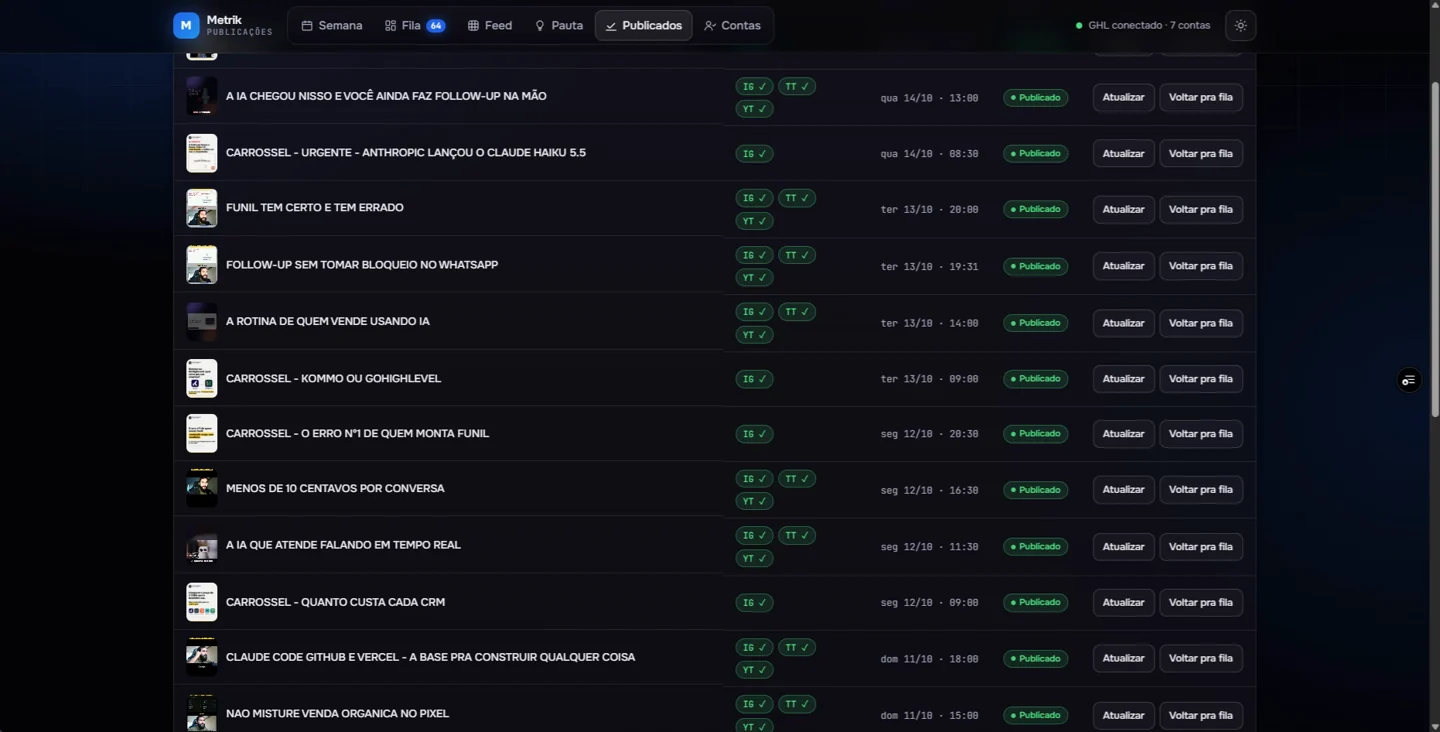Click title FOLLOW-UP SEM TOMAR BLOQUEIO NO WHATSAPP
Image resolution: width=1440 pixels, height=732 pixels.
point(362,265)
